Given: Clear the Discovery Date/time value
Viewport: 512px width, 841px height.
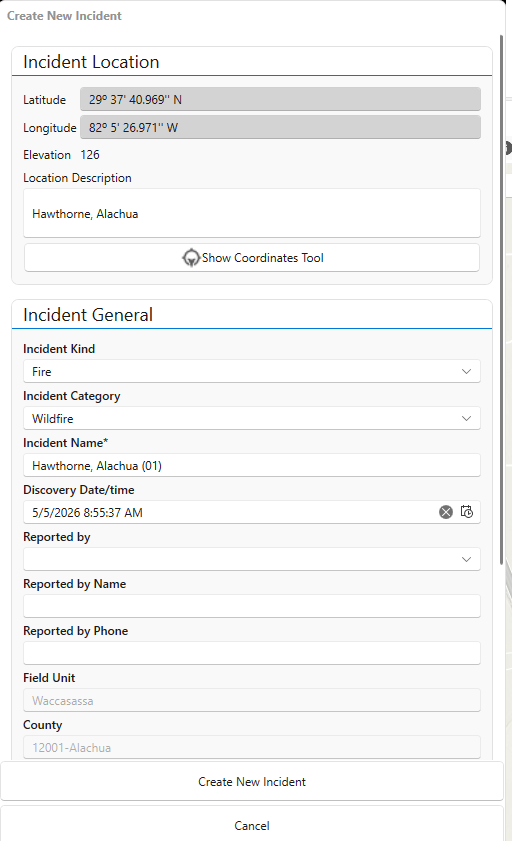Looking at the screenshot, I should [x=446, y=512].
